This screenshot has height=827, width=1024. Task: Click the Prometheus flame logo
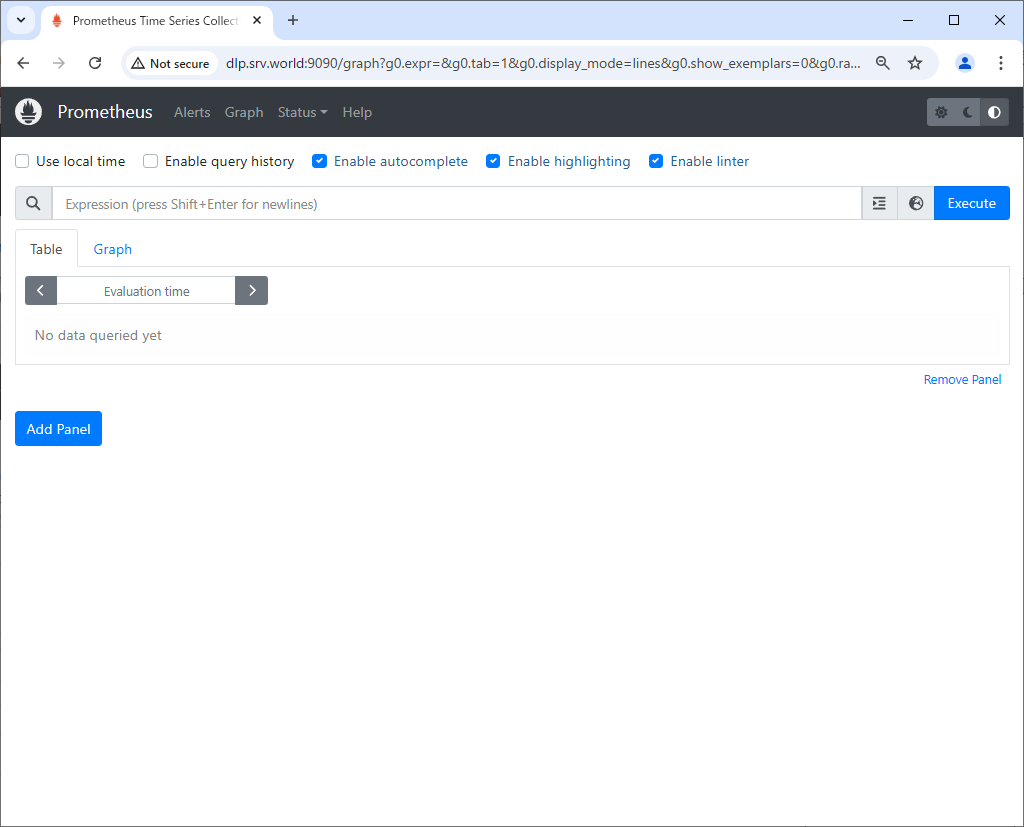click(29, 112)
